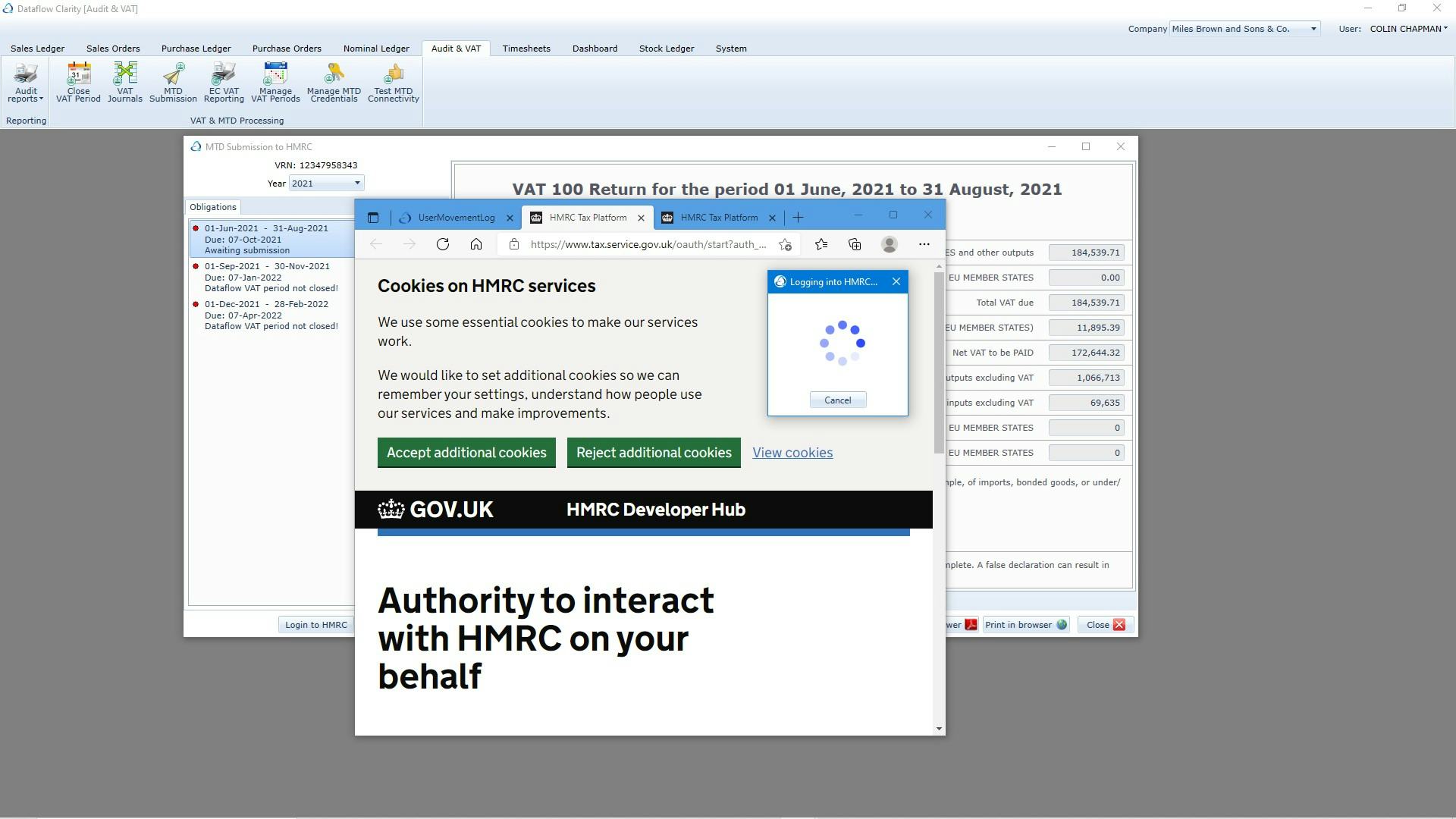Open Manage VAT Periods

tap(275, 82)
